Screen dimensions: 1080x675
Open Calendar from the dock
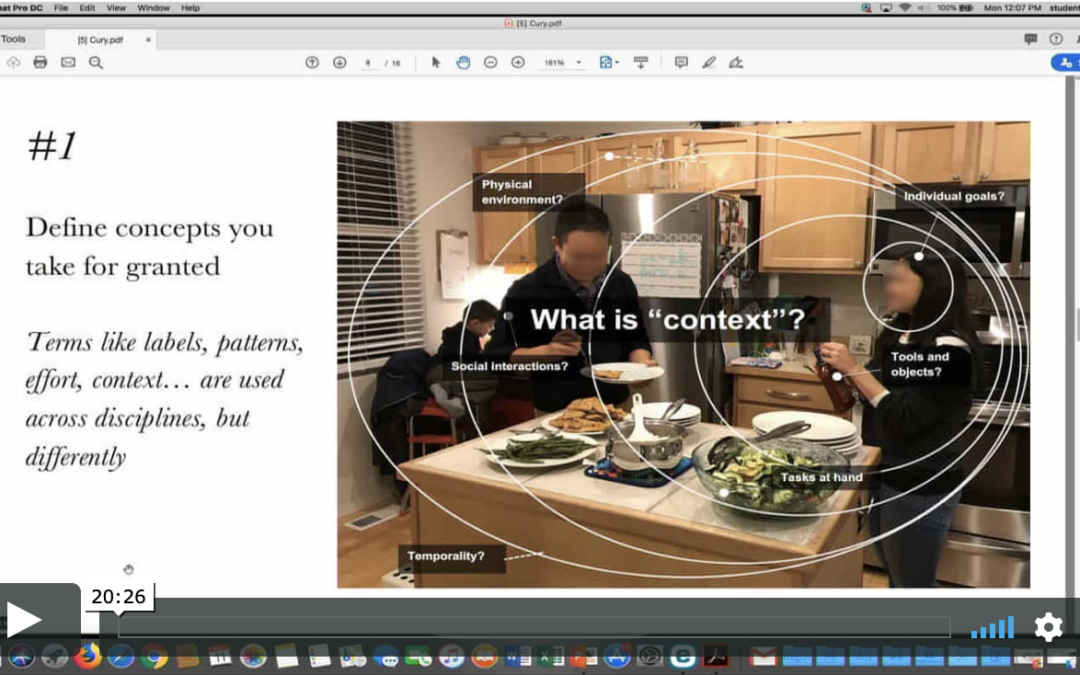(x=220, y=656)
